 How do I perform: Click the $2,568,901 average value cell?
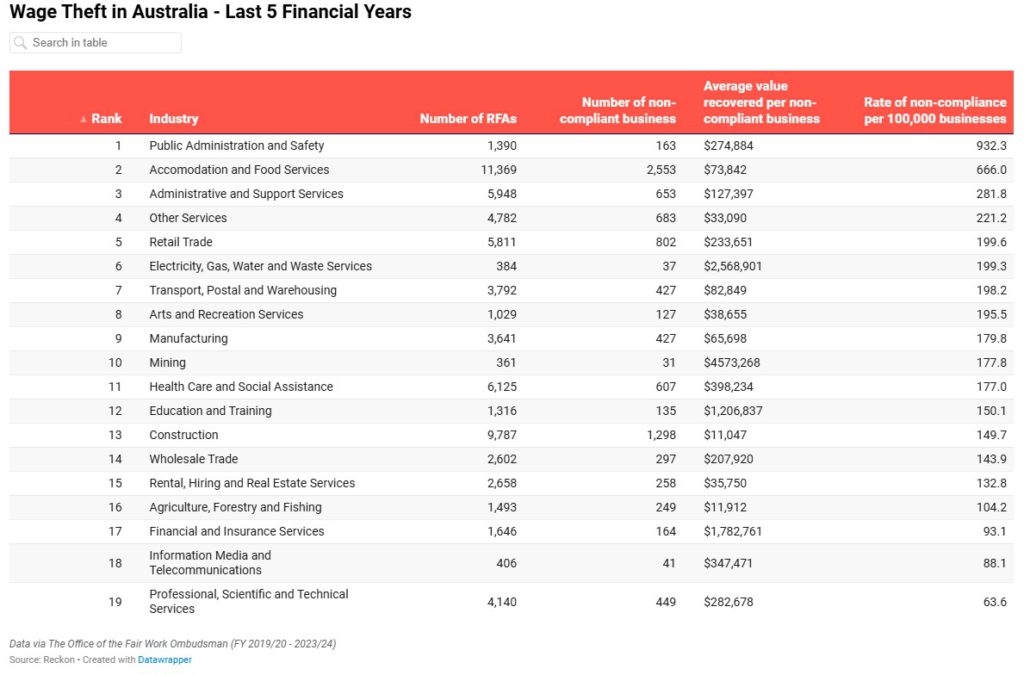(740, 266)
